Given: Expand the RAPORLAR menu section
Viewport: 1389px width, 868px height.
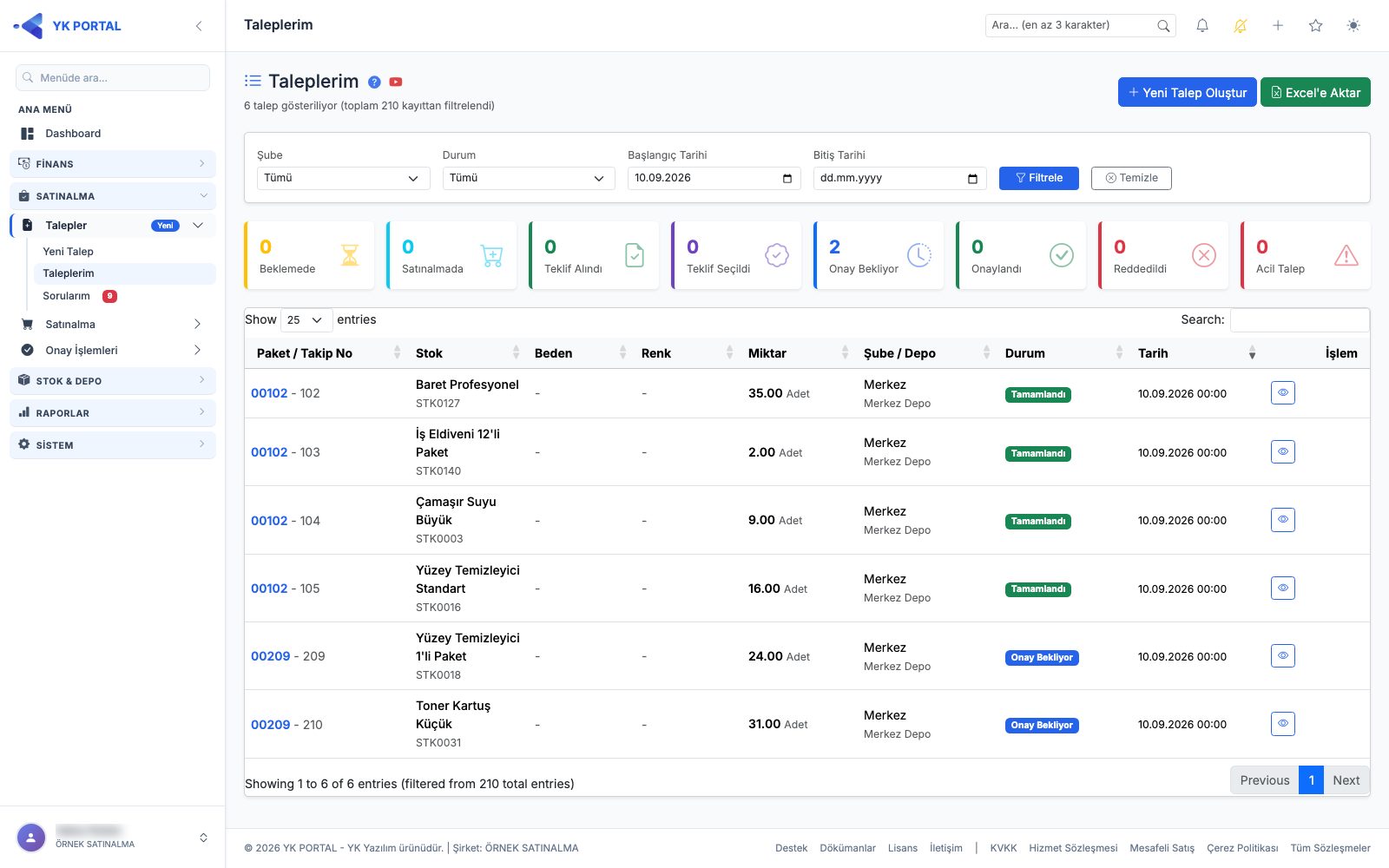Looking at the screenshot, I should pos(113,413).
